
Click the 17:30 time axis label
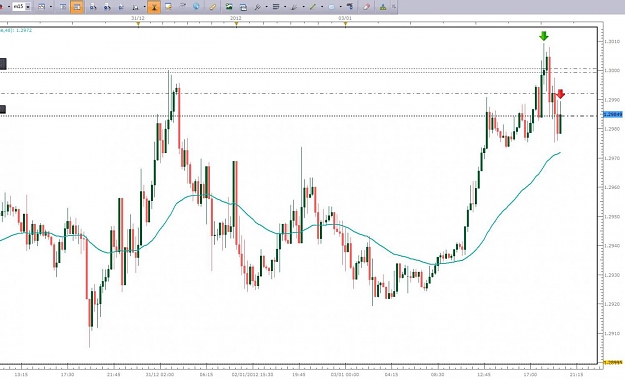tap(67, 375)
